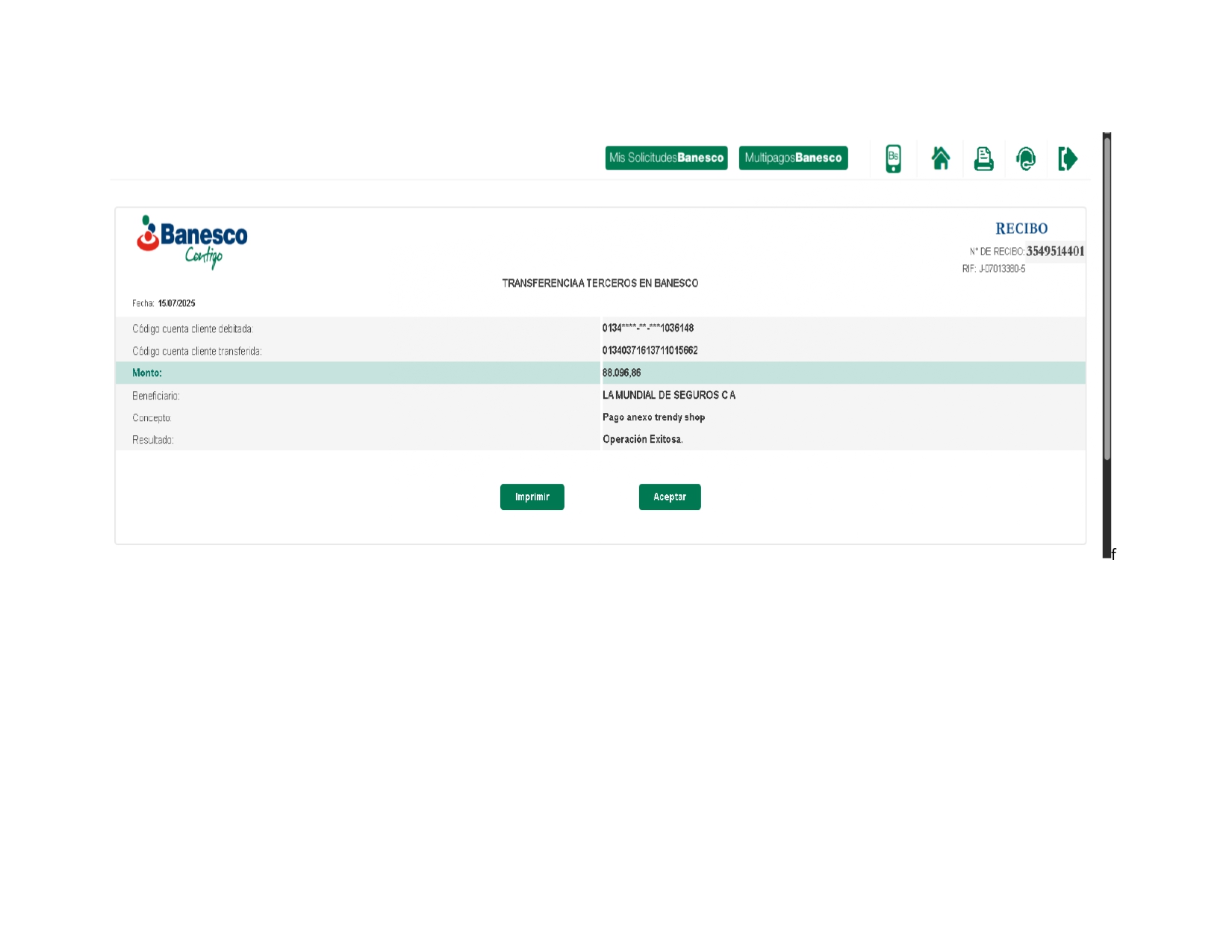1232x952 pixels.
Task: Log out using the exit door icon
Action: [x=1068, y=158]
